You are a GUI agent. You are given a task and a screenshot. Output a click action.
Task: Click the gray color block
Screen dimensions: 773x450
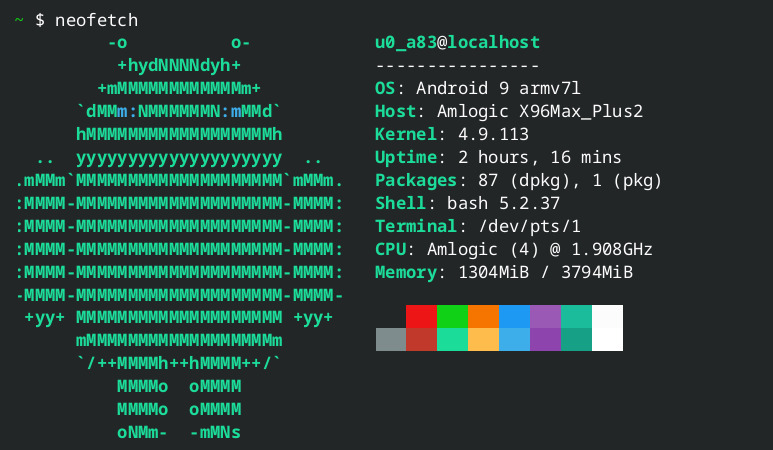tap(391, 340)
